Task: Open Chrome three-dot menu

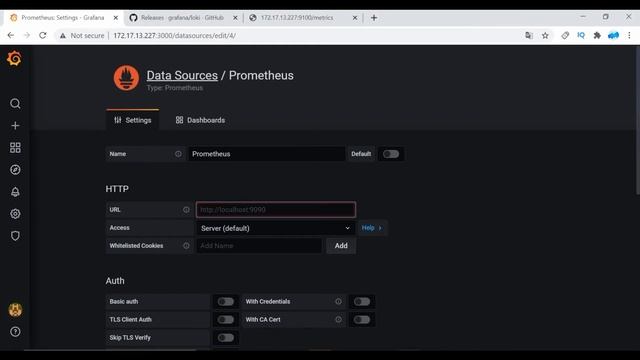Action: [629, 36]
